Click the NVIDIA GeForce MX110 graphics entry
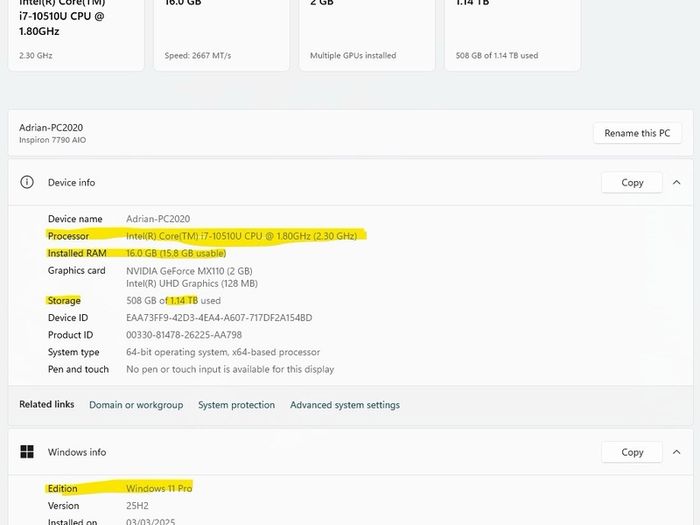This screenshot has height=525, width=700. pyautogui.click(x=189, y=271)
